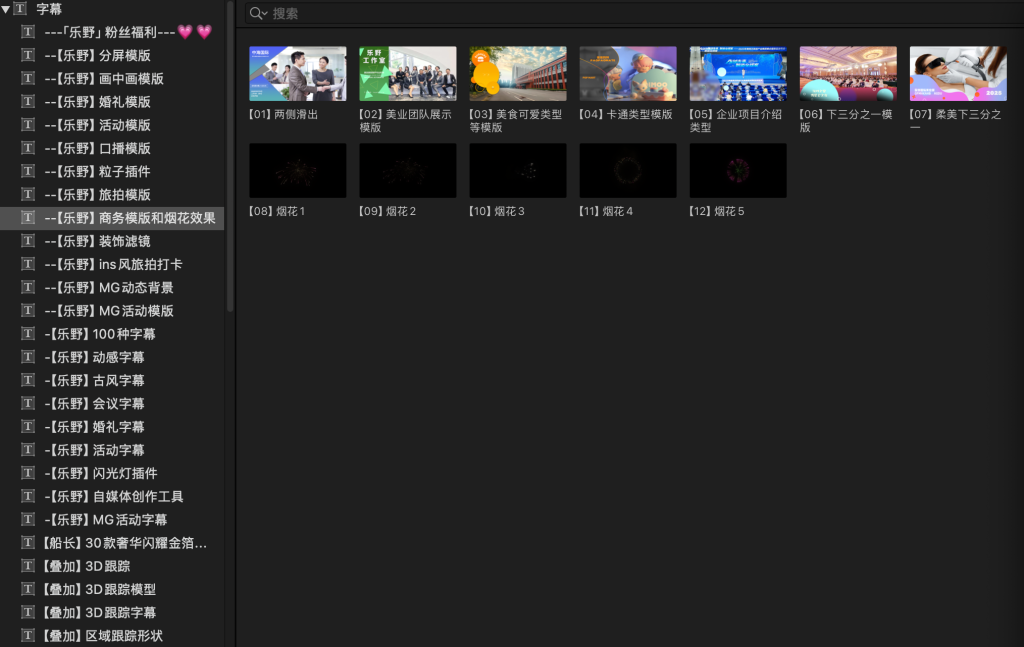Click the T icon beside 装饰滤镜
Image resolution: width=1024 pixels, height=647 pixels.
click(28, 240)
